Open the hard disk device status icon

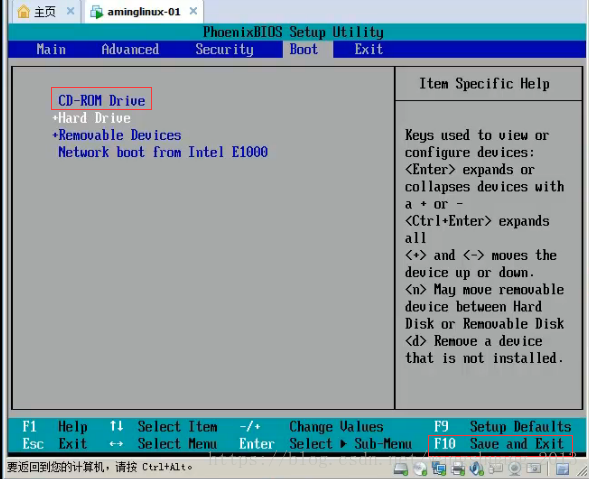[401, 468]
